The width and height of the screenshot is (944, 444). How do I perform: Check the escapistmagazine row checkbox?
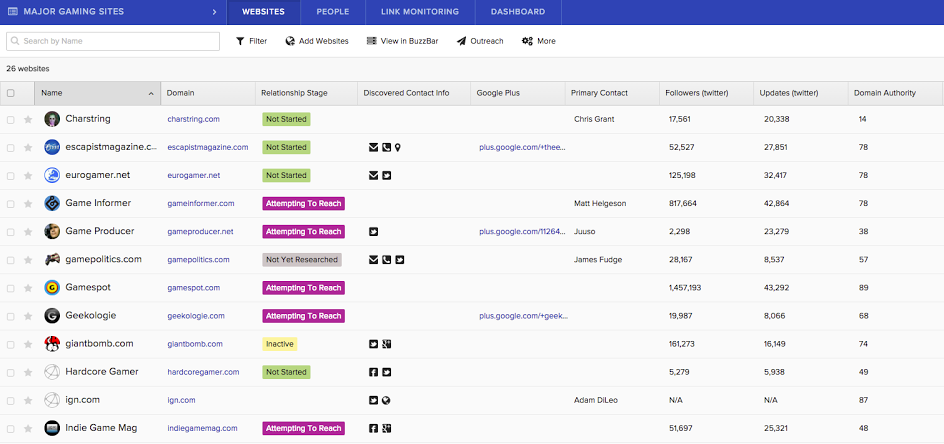(x=10, y=148)
